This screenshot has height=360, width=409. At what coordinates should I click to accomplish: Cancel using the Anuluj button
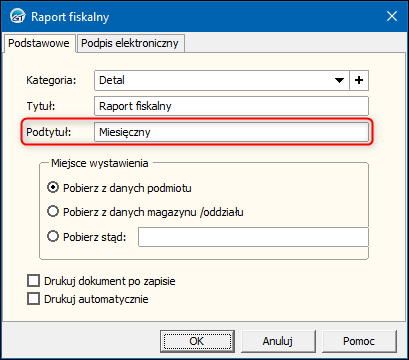[278, 341]
